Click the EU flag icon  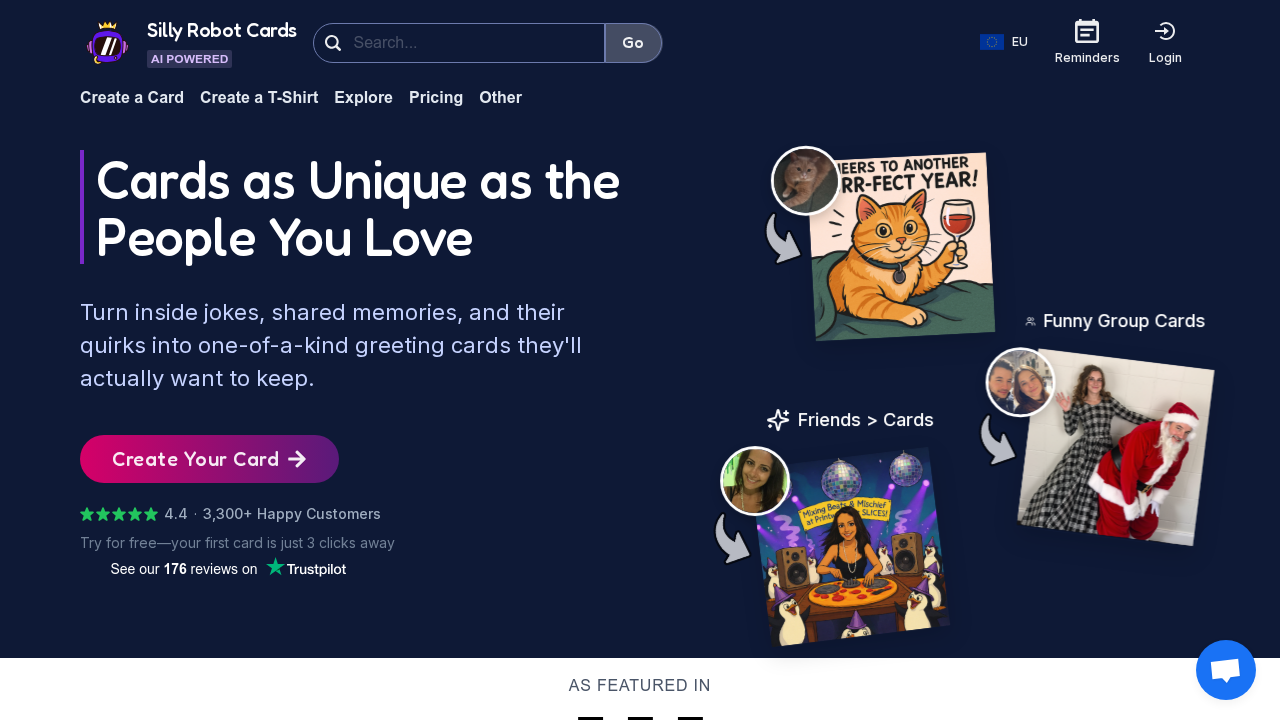pyautogui.click(x=992, y=42)
